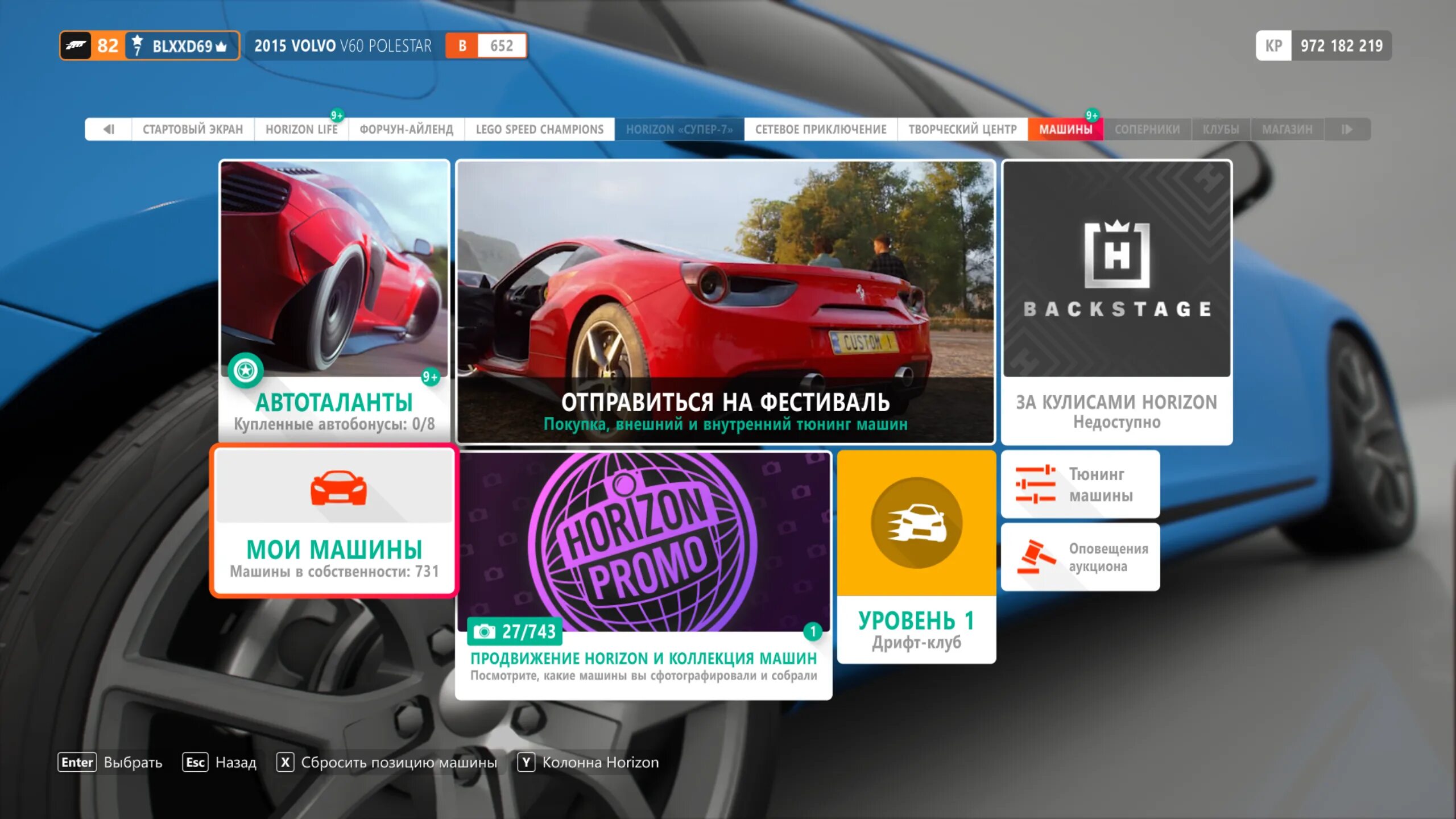Click the next-tab arrow in tab bar
The image size is (1456, 819).
point(1347,129)
